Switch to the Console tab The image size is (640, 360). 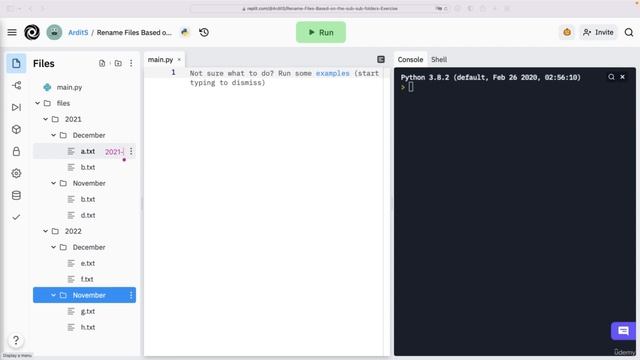pyautogui.click(x=410, y=60)
